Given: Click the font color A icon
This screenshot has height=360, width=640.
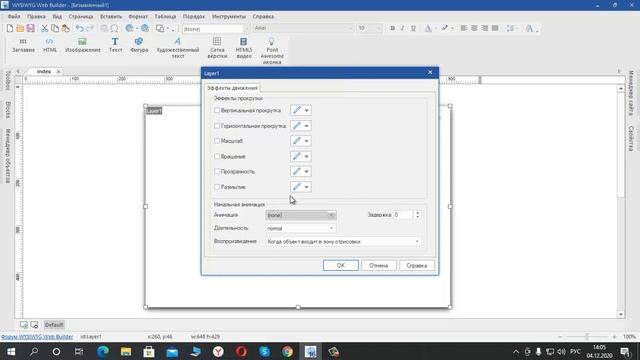Looking at the screenshot, I should click(x=428, y=28).
